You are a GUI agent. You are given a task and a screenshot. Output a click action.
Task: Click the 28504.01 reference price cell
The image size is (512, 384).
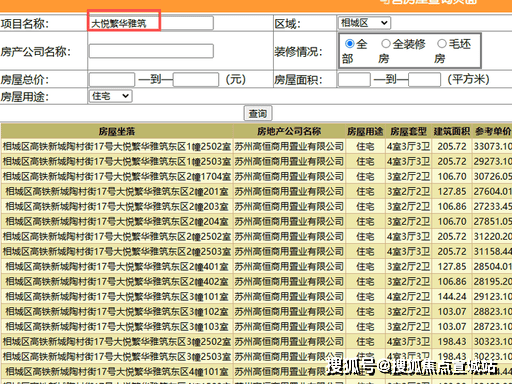click(492, 266)
